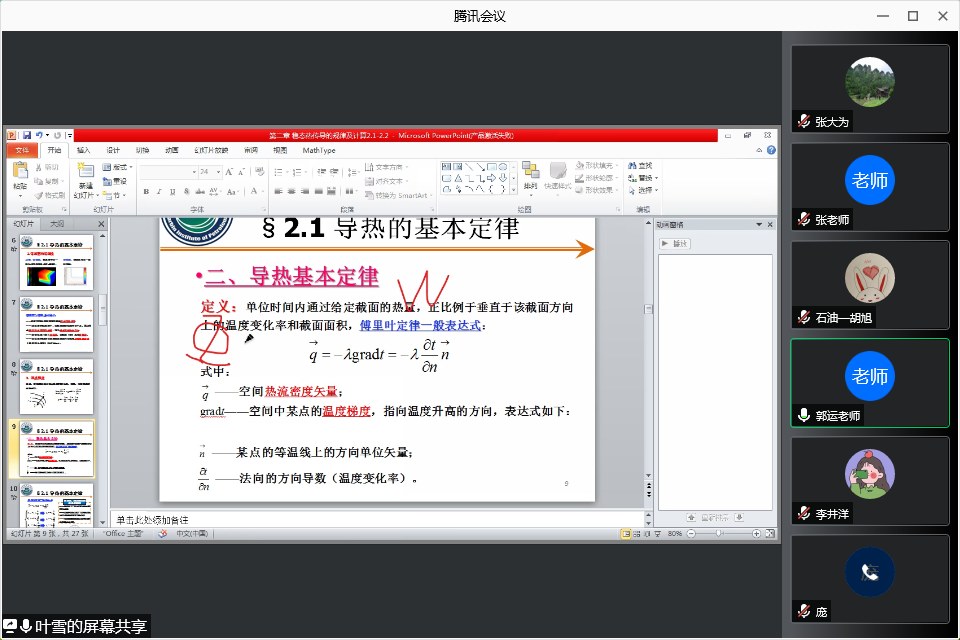Click the Play (播放) button in animation pane
This screenshot has width=960, height=640.
point(674,244)
